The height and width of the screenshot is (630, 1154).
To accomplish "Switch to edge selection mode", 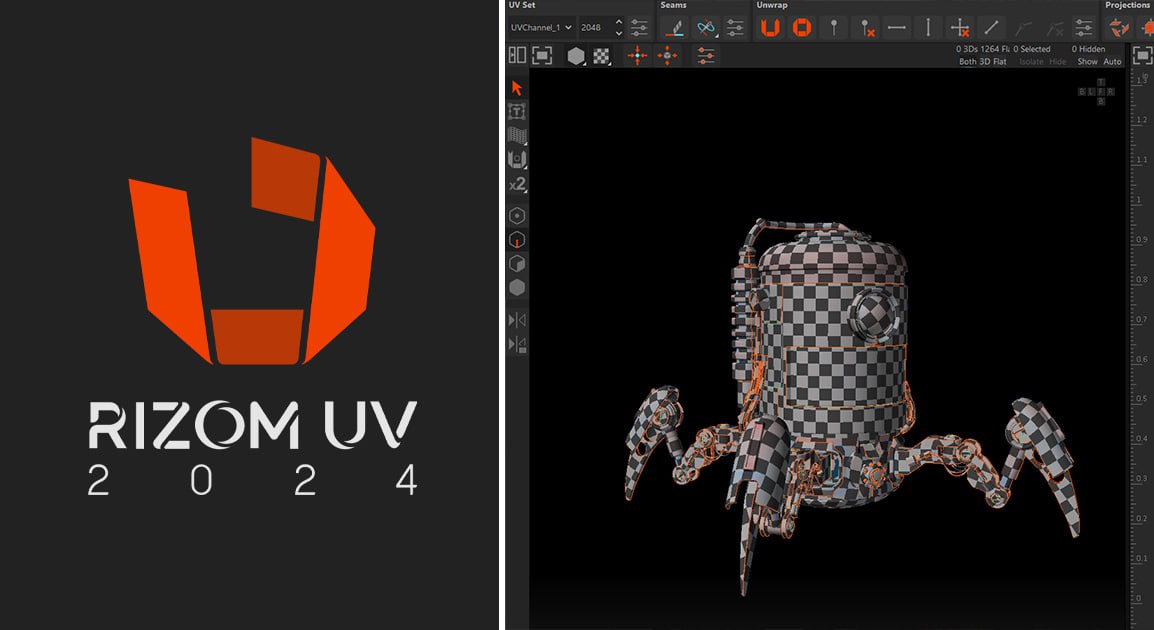I will pos(517,240).
